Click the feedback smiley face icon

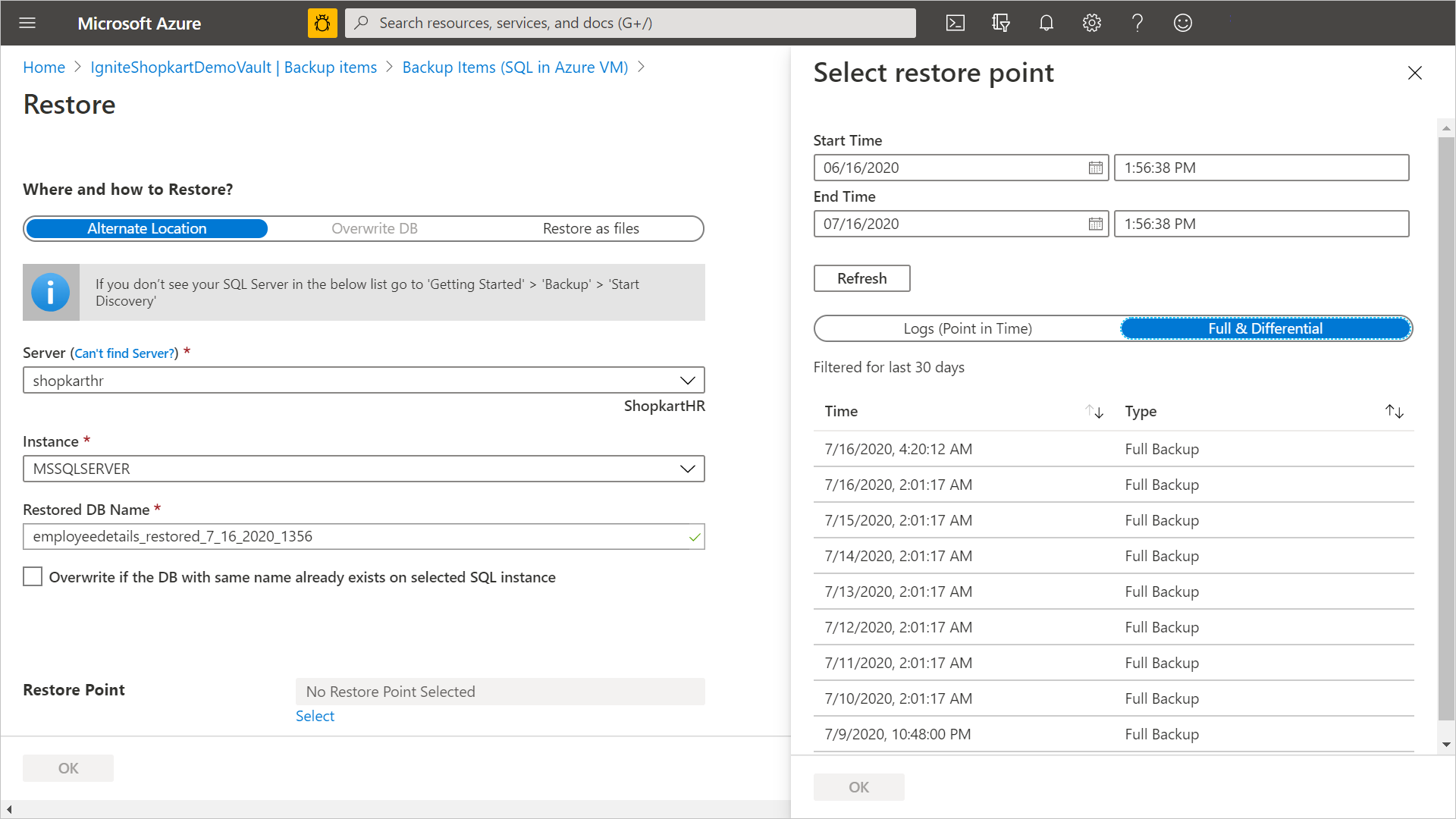pyautogui.click(x=1183, y=22)
